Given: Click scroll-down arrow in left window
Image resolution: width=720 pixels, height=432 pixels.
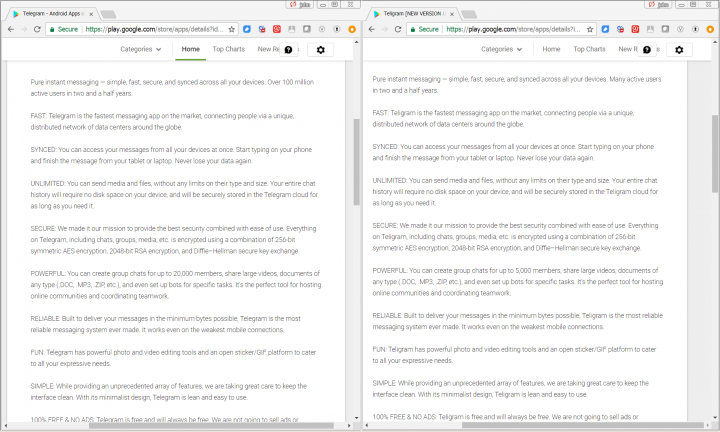Looking at the screenshot, I should [x=357, y=418].
